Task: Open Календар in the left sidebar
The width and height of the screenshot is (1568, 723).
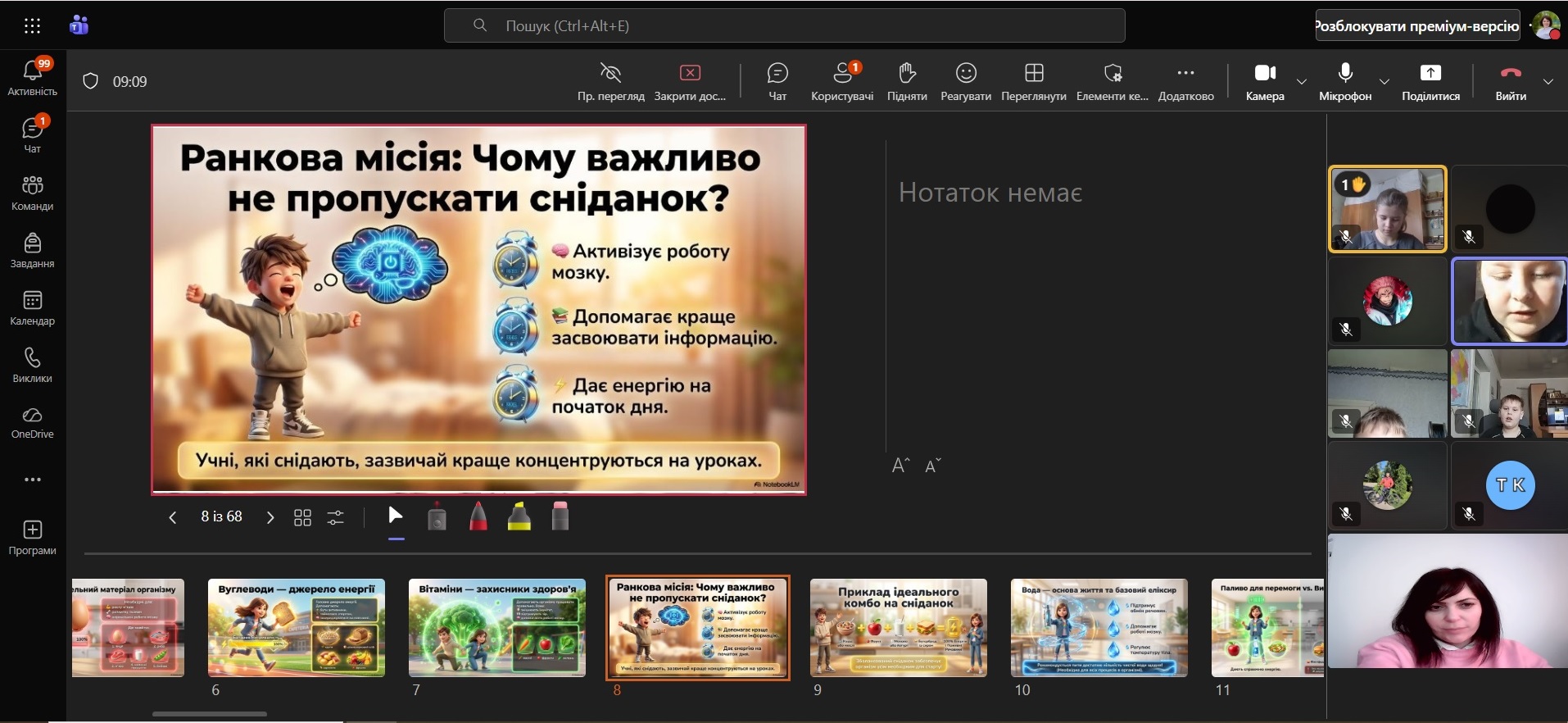Action: tap(33, 308)
